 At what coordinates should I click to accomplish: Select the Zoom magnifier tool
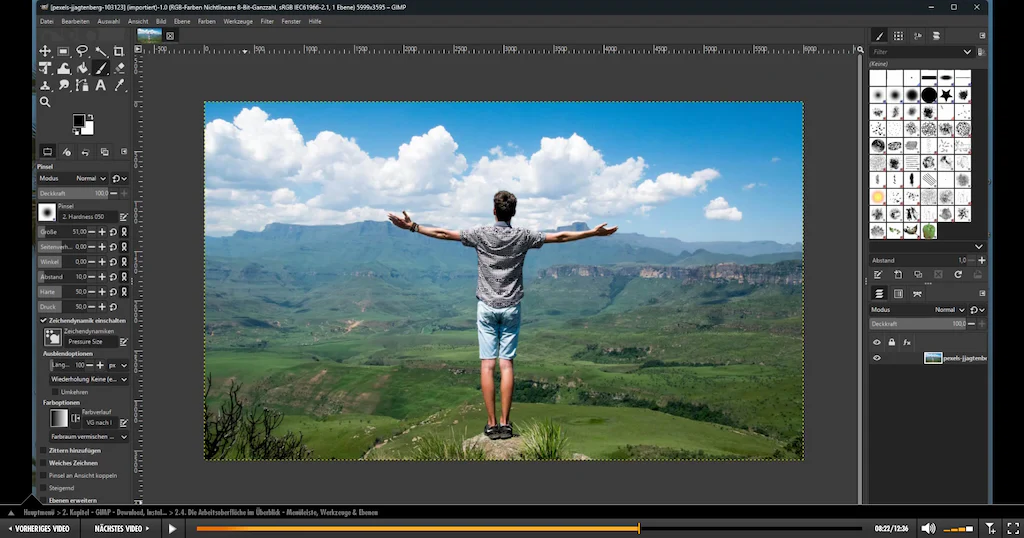[45, 102]
